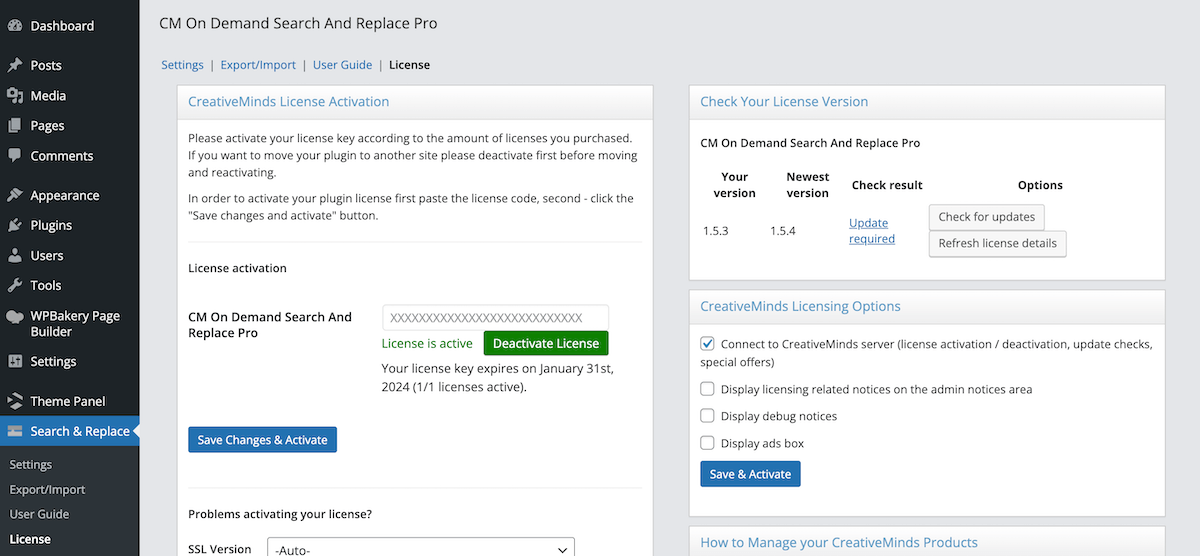Click the Users person icon
Screen dimensions: 1200x556
[x=15, y=256]
